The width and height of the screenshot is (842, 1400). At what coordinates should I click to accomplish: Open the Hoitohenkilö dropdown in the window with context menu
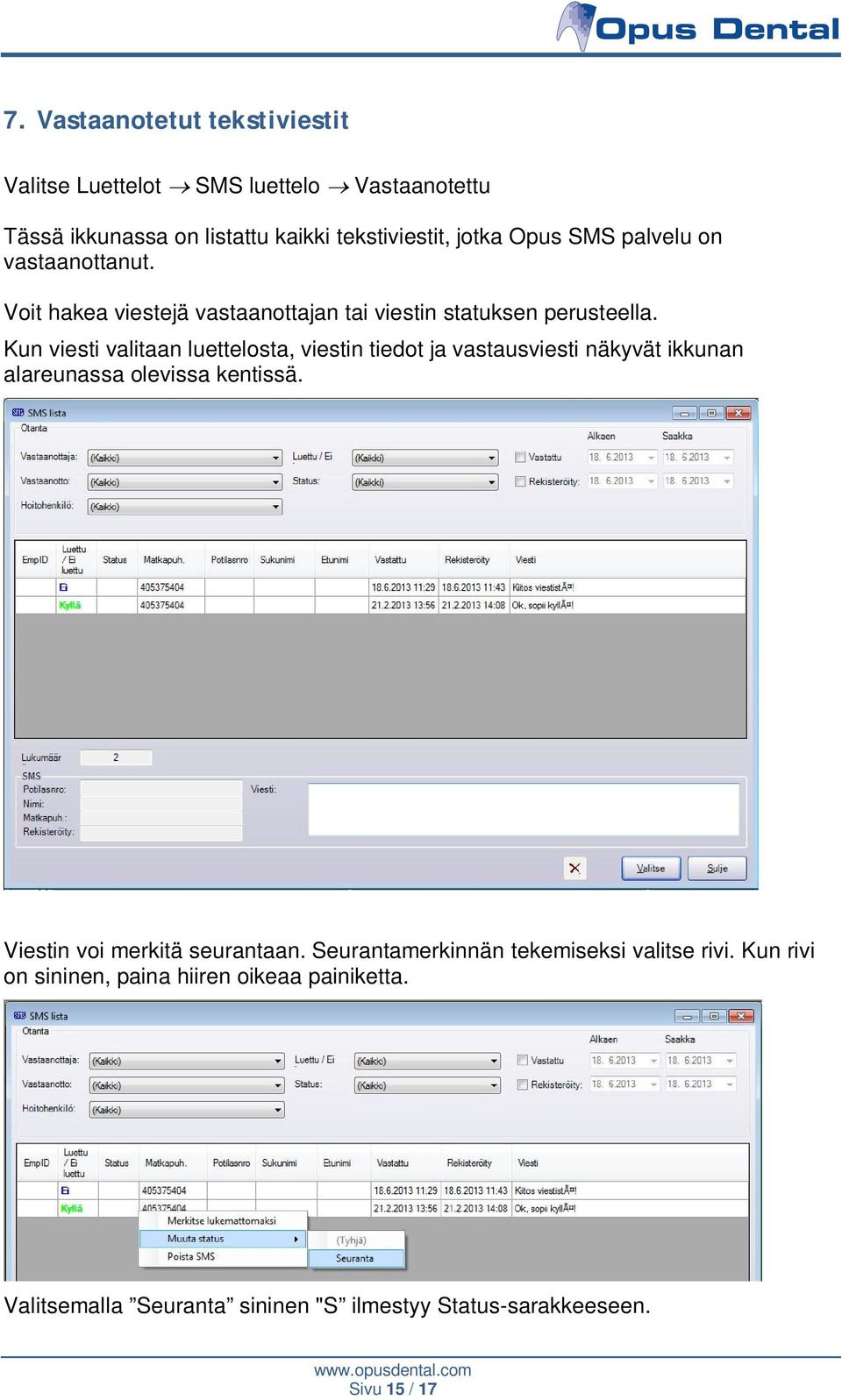(x=188, y=1110)
